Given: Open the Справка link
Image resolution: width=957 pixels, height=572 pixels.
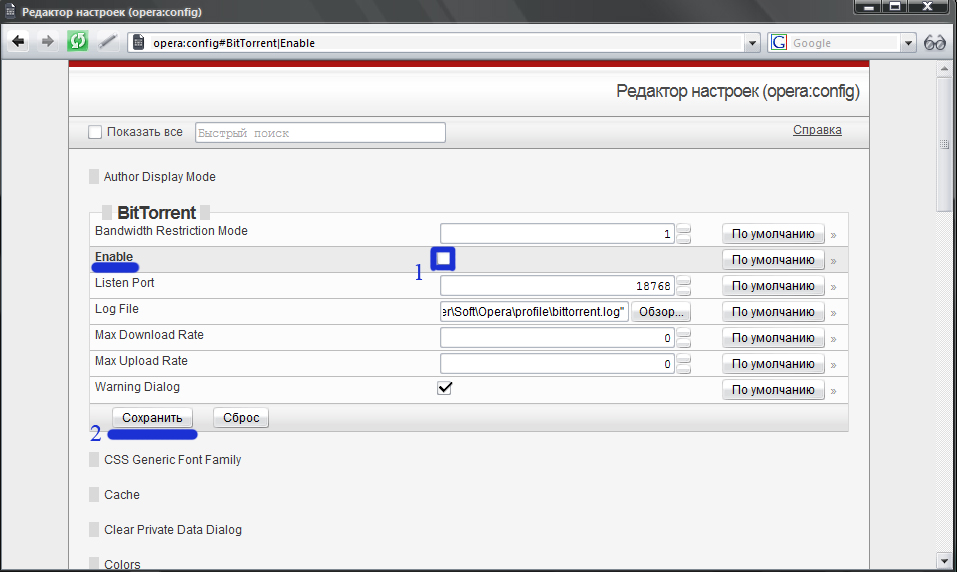Looking at the screenshot, I should [817, 130].
